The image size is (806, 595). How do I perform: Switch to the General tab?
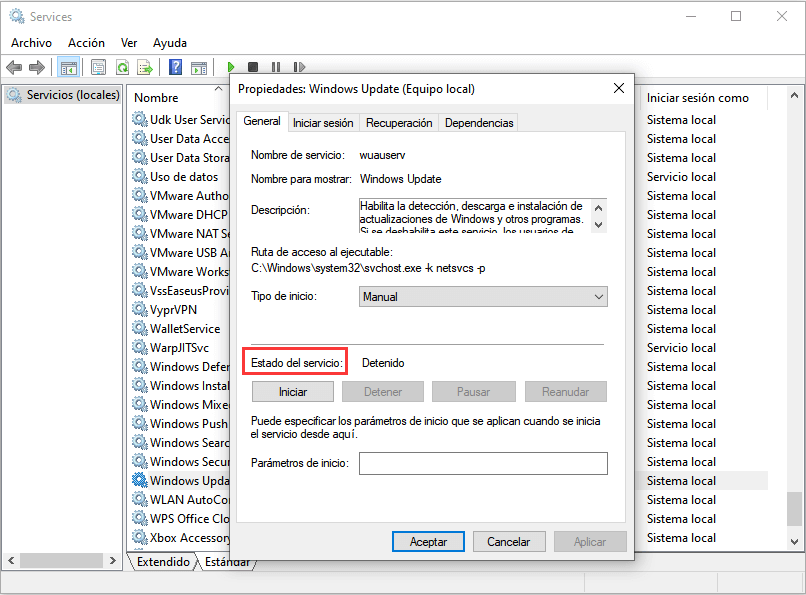click(x=262, y=121)
